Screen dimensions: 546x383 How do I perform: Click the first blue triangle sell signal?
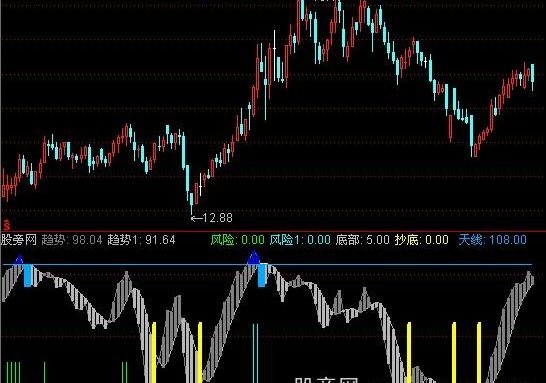(x=19, y=259)
